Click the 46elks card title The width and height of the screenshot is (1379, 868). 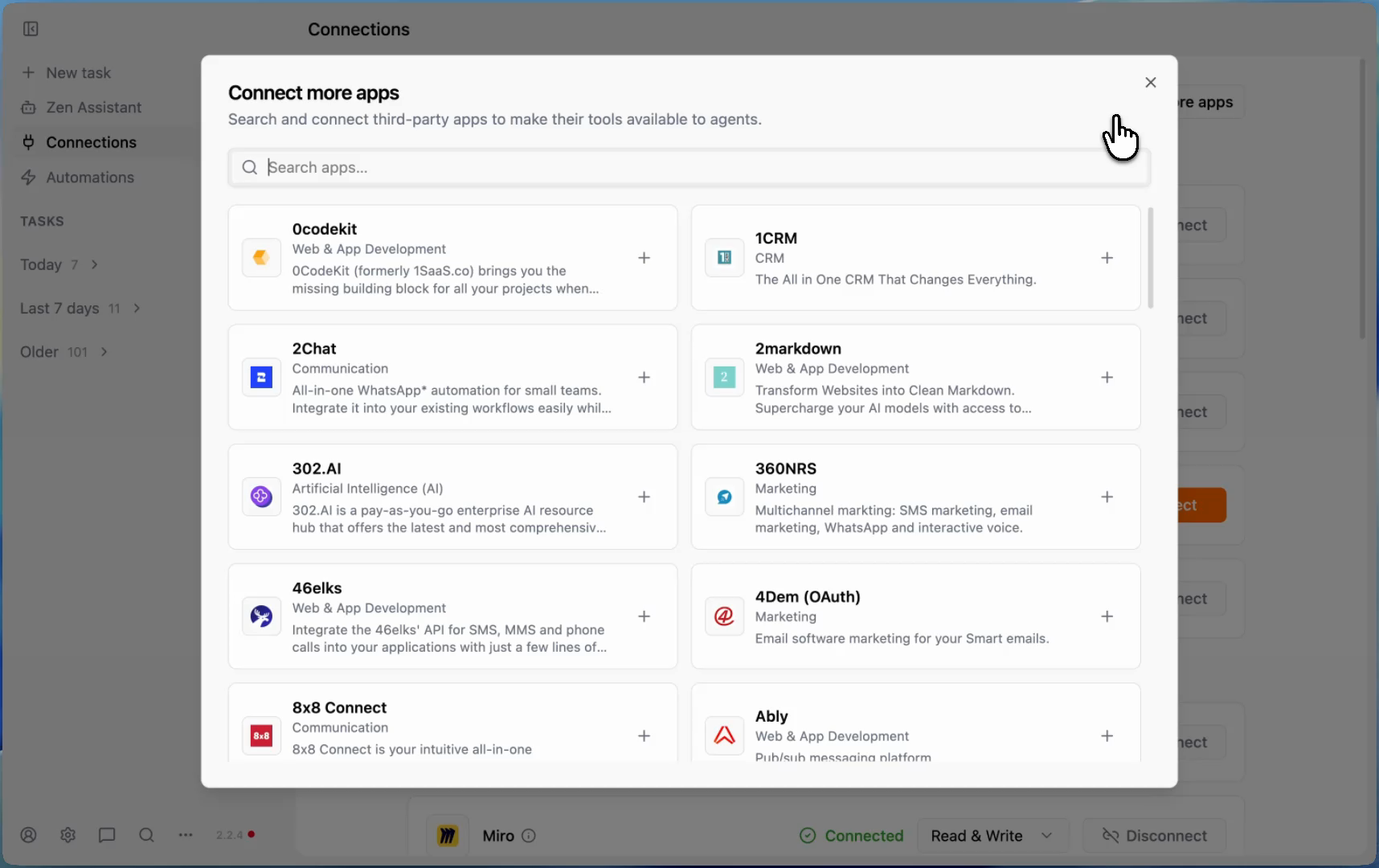pos(317,588)
